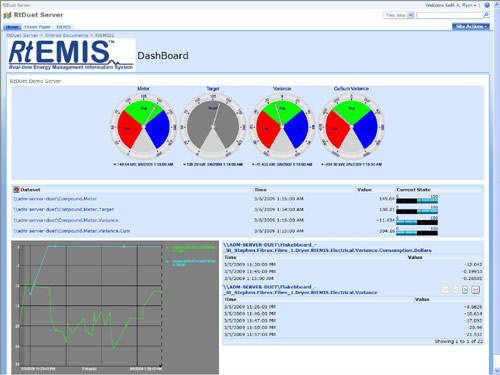
Task: Click the search magnifier icon
Action: 486,15
